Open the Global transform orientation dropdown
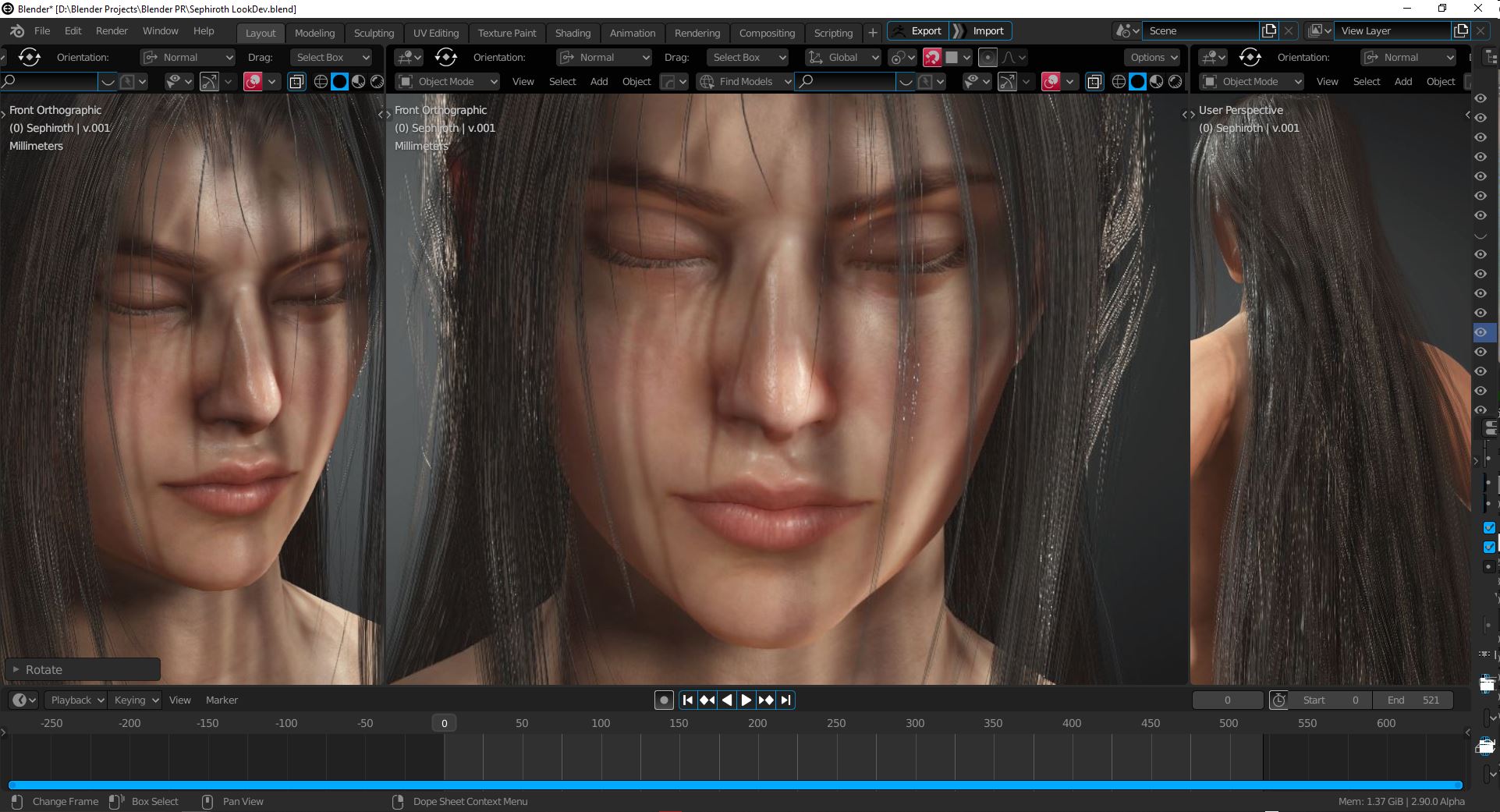The image size is (1500, 812). (x=843, y=57)
